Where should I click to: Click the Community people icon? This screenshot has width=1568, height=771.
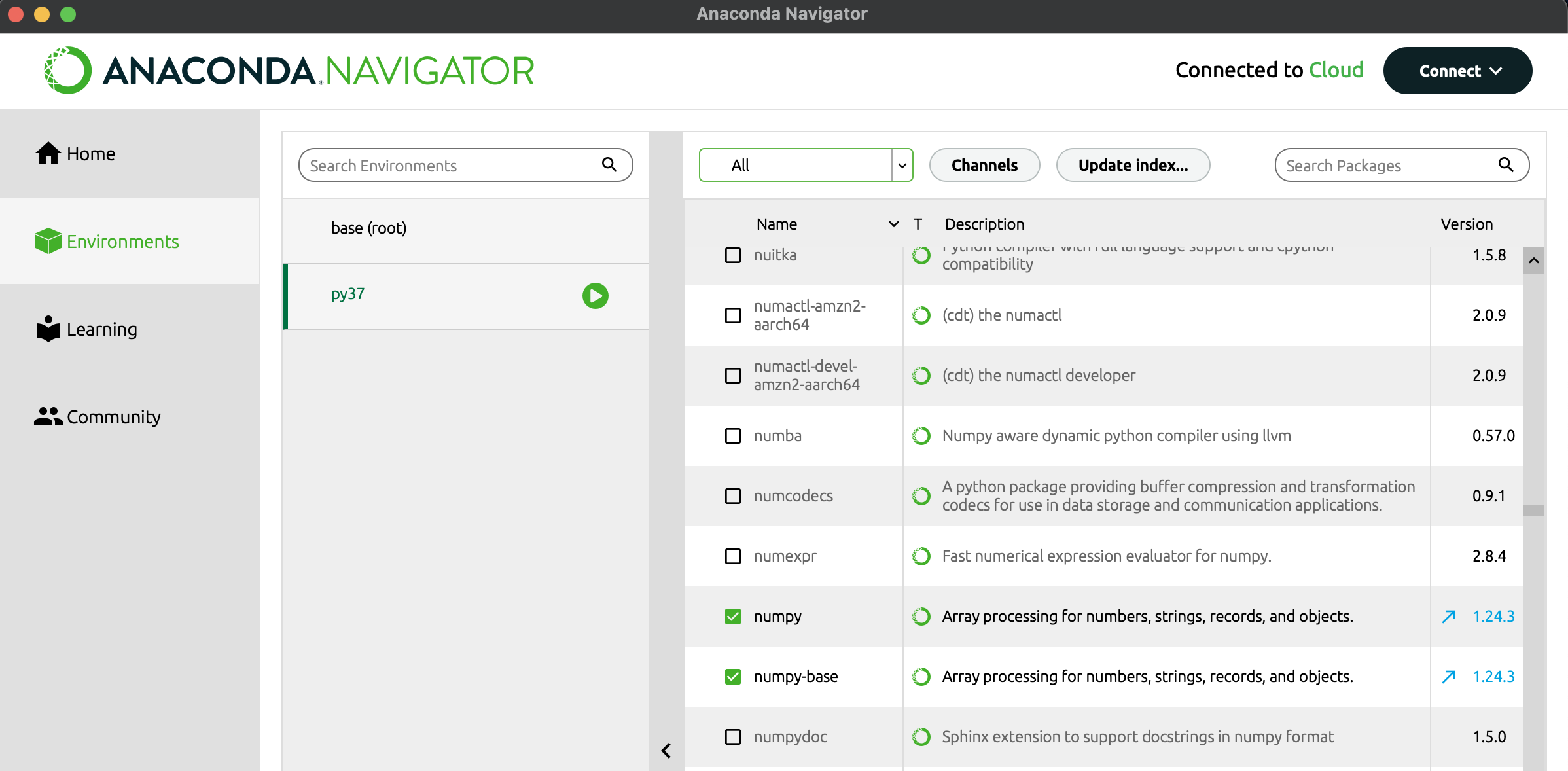point(48,416)
